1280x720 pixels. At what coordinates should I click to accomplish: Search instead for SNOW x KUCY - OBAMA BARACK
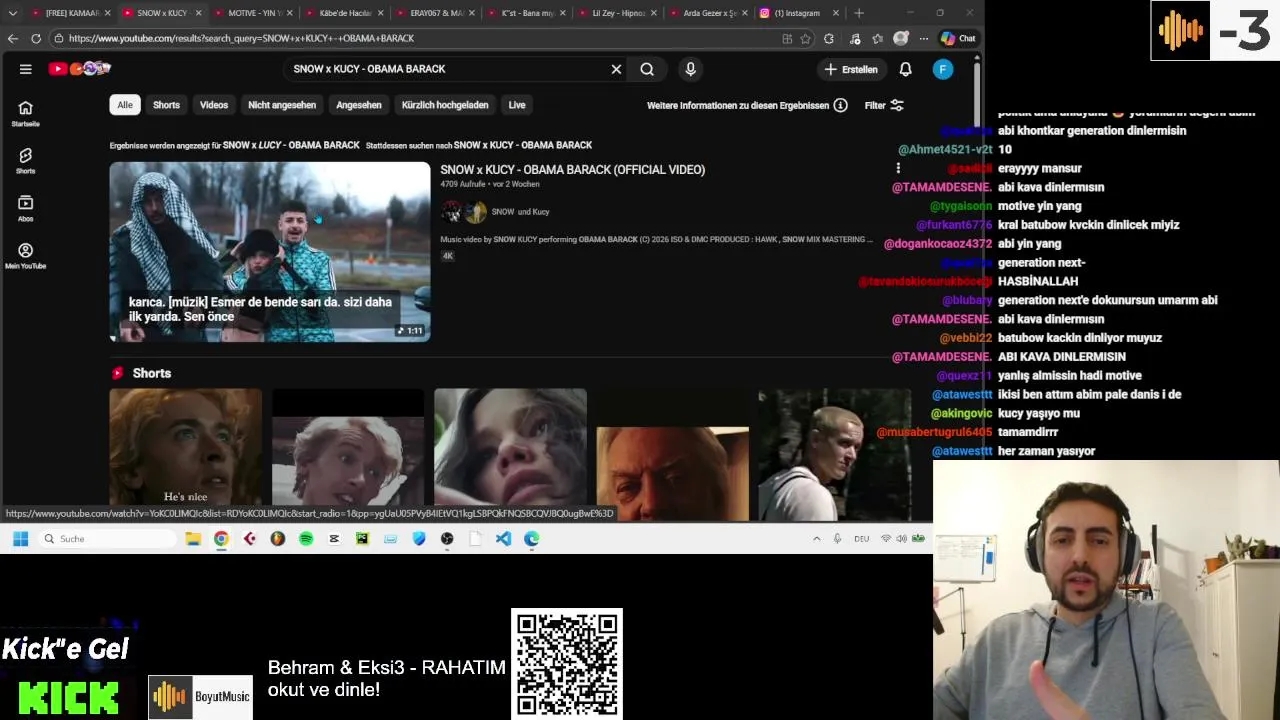click(523, 145)
